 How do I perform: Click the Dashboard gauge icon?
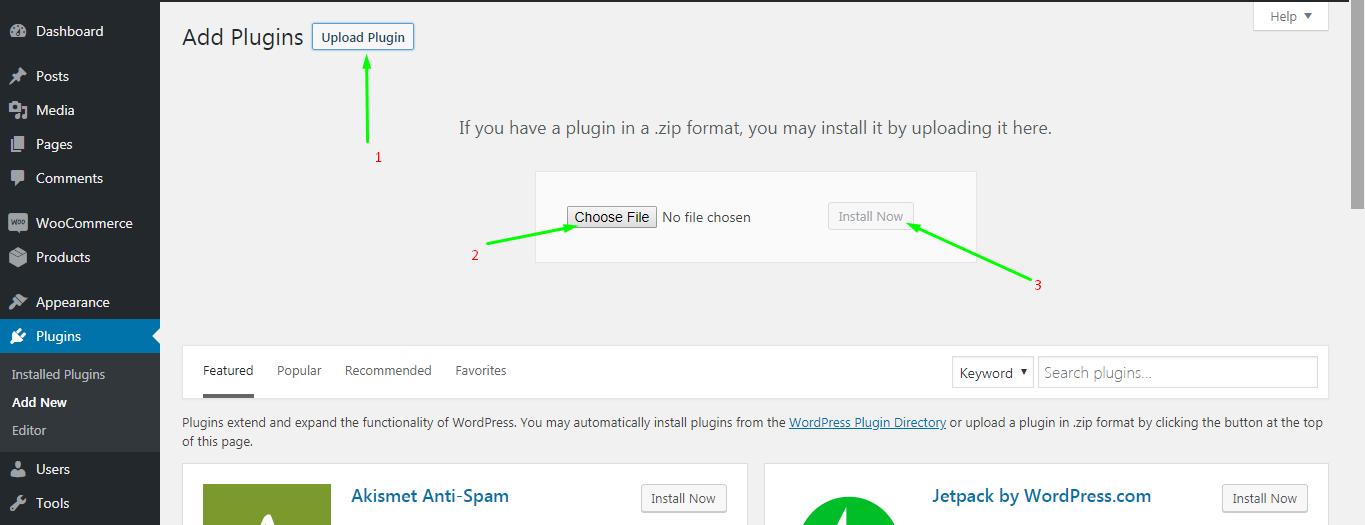[x=18, y=31]
